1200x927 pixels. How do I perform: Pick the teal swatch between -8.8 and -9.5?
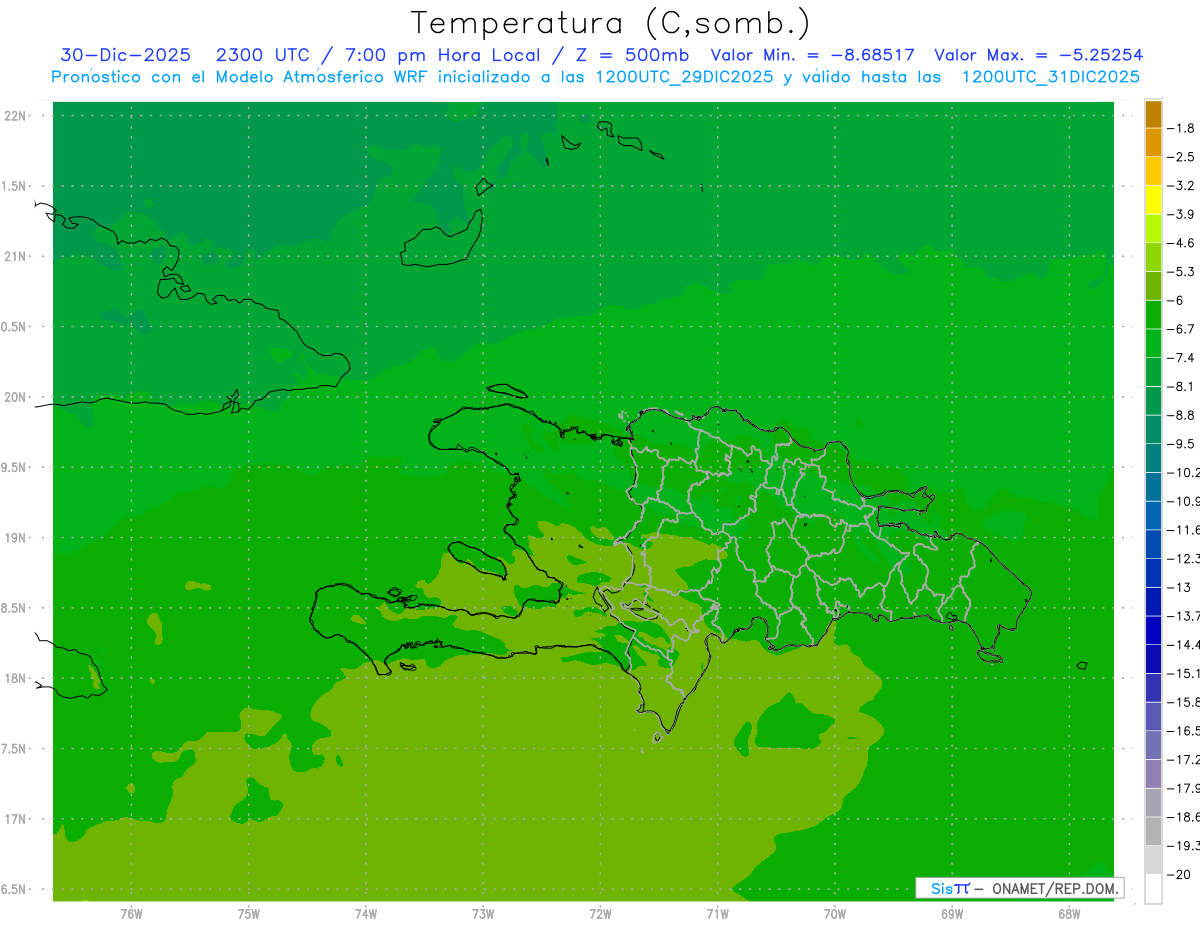(x=1153, y=429)
